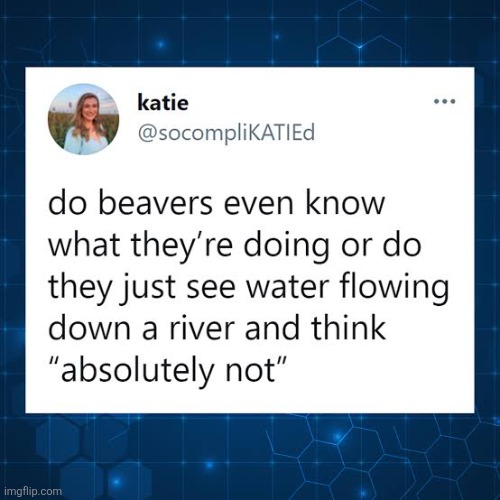Image resolution: width=500 pixels, height=500 pixels.
Task: Click the word "even" in the tweet
Action: (258, 205)
